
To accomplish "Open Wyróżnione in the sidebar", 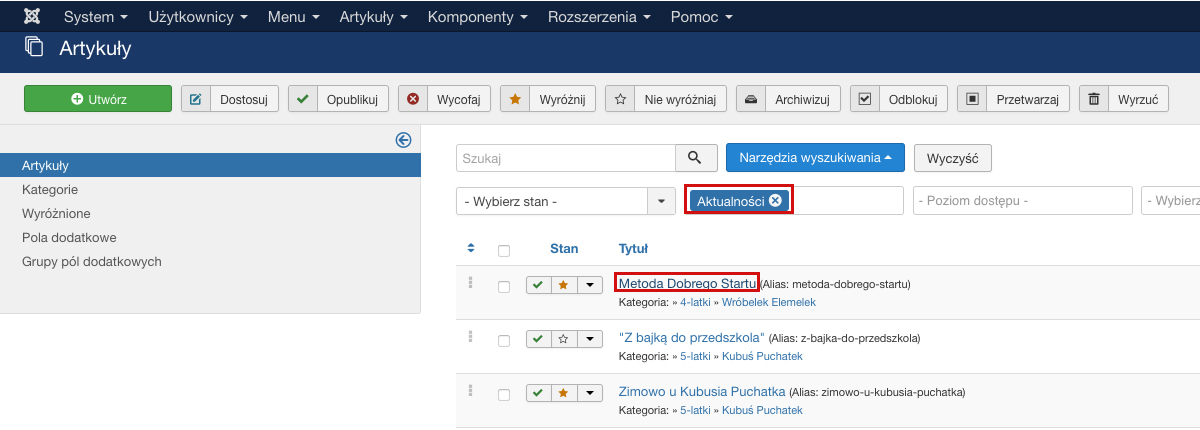I will (56, 213).
